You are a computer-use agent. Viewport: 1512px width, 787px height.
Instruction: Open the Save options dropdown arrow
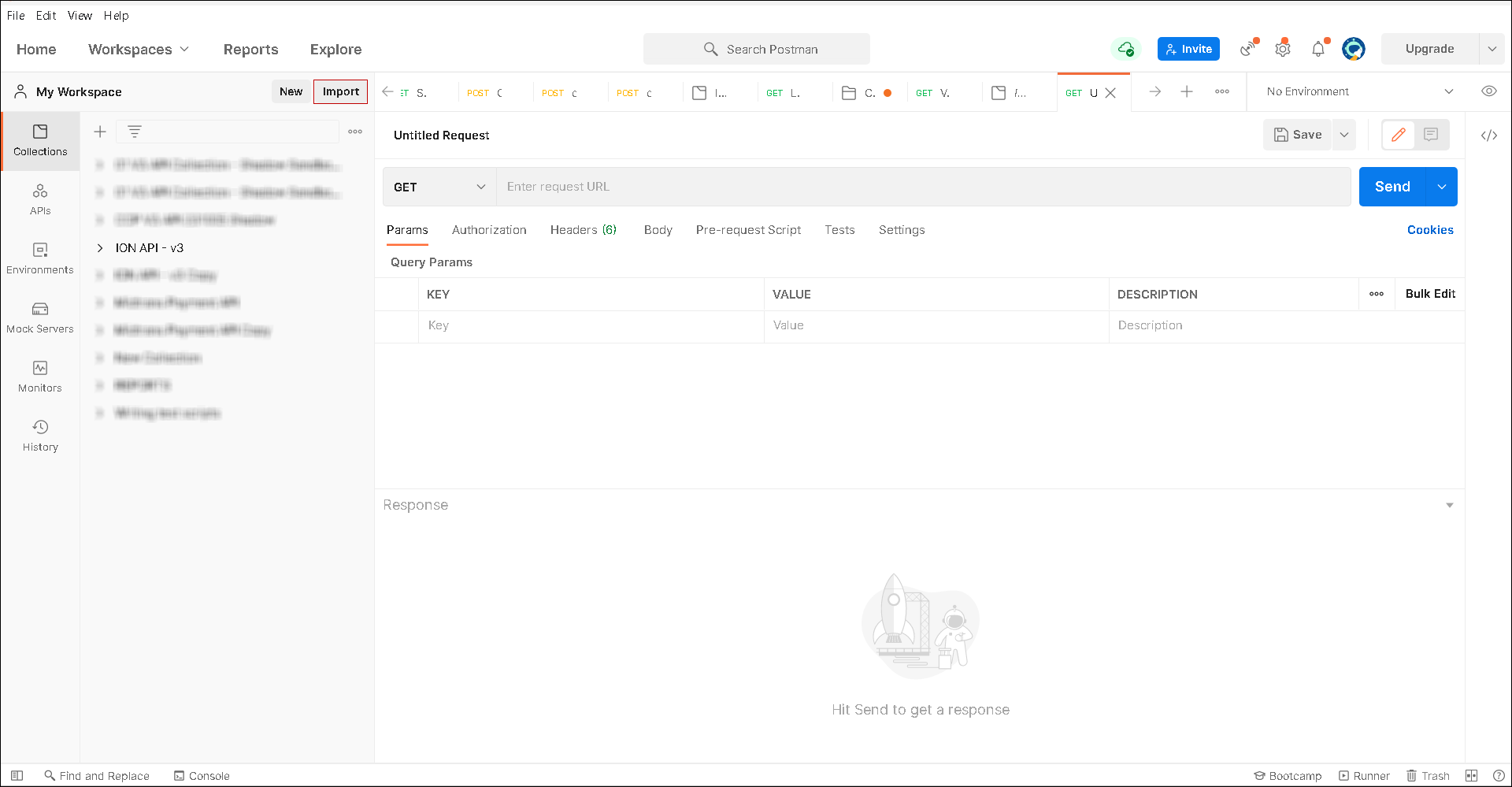tap(1344, 135)
